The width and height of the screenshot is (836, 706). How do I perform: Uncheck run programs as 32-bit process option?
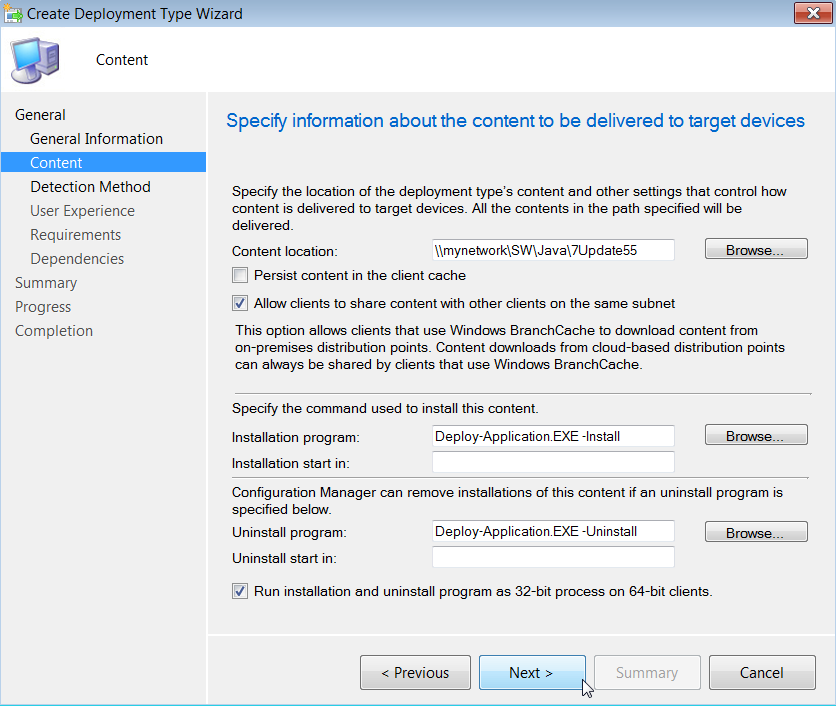point(239,591)
